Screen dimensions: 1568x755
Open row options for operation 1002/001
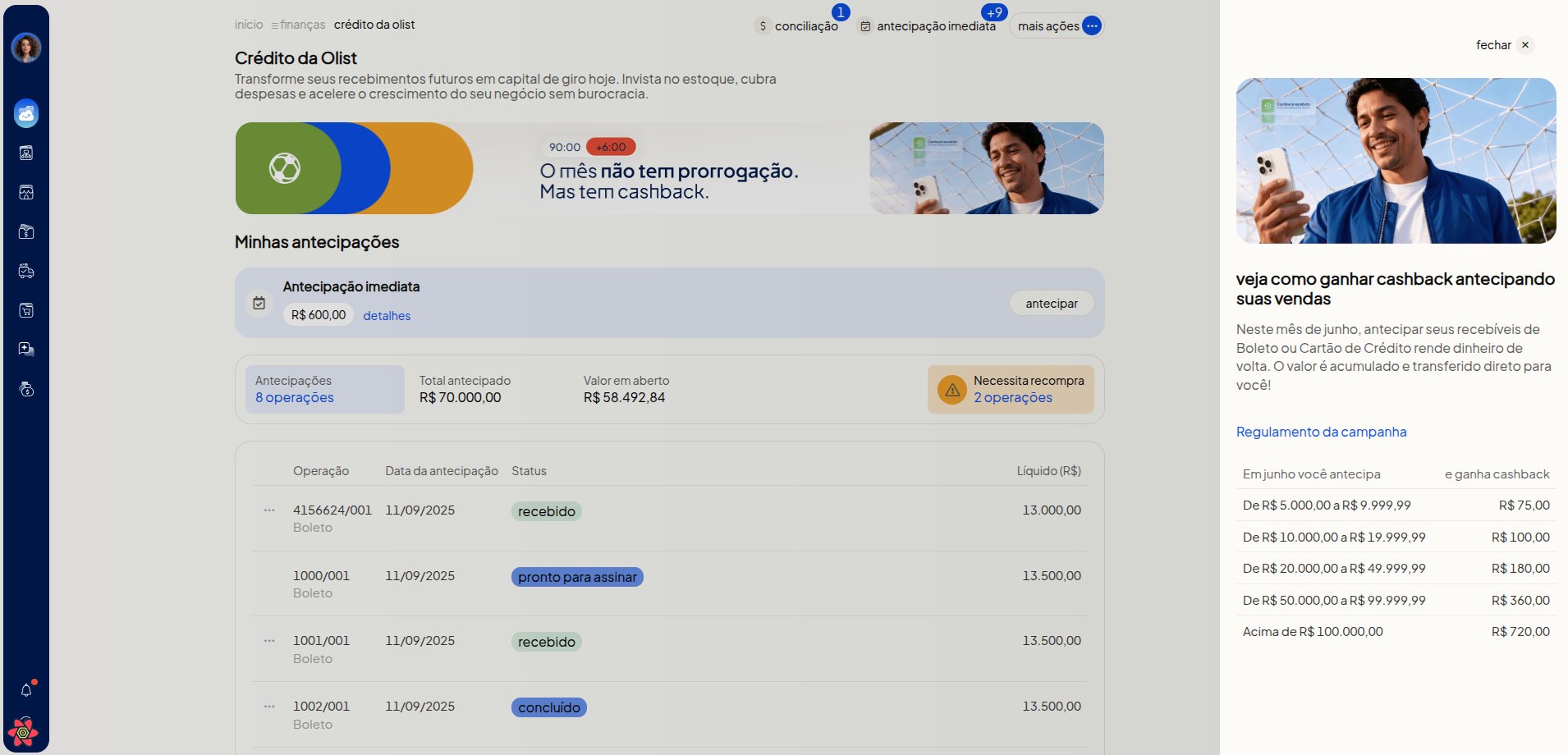269,707
